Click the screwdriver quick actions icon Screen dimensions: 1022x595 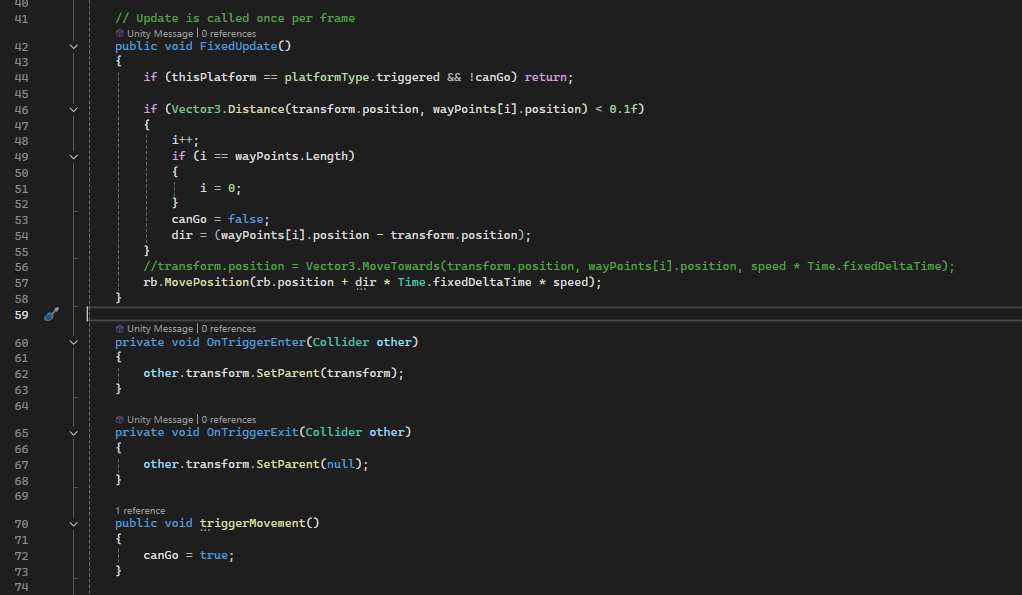click(52, 314)
